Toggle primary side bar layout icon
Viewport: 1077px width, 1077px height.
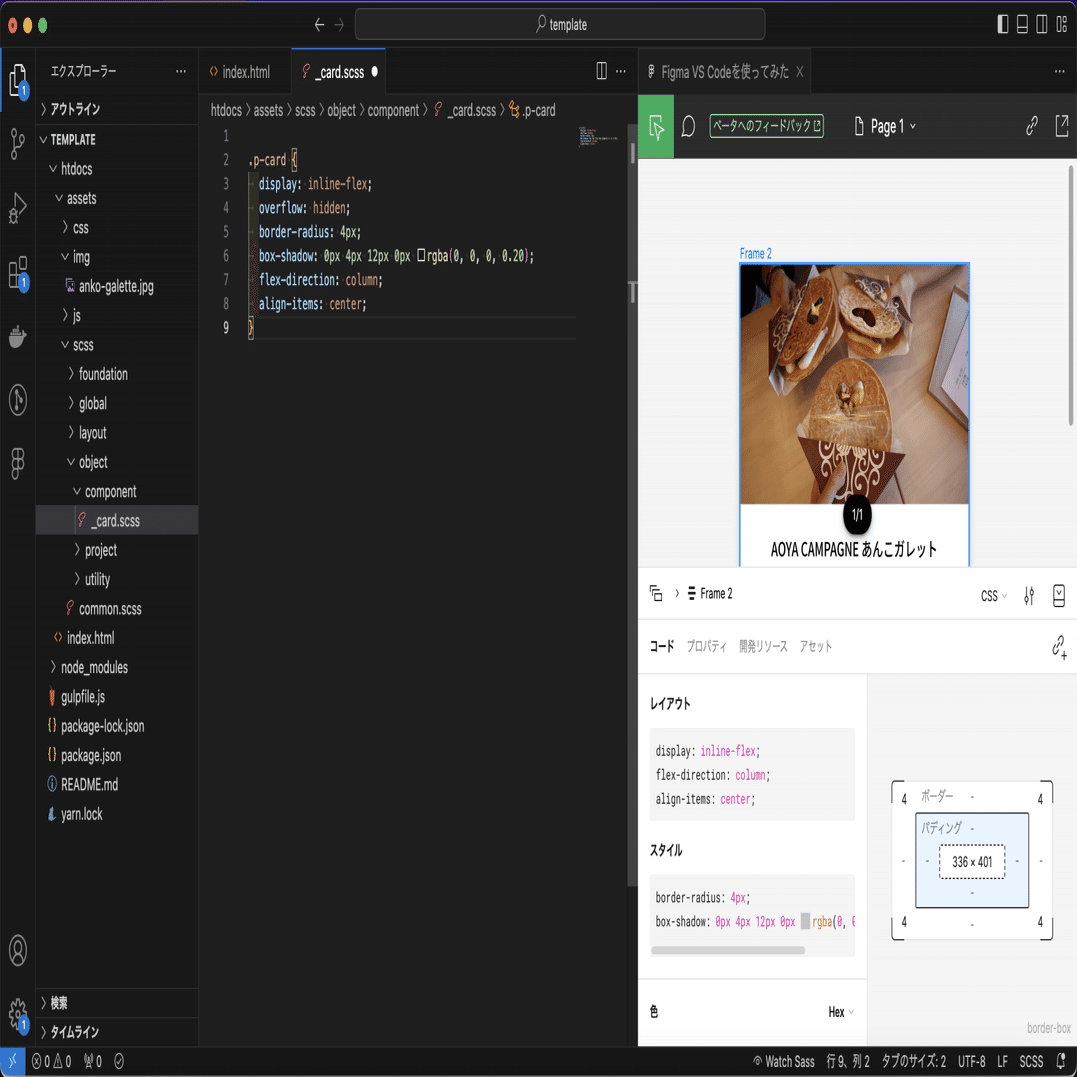(x=1003, y=25)
